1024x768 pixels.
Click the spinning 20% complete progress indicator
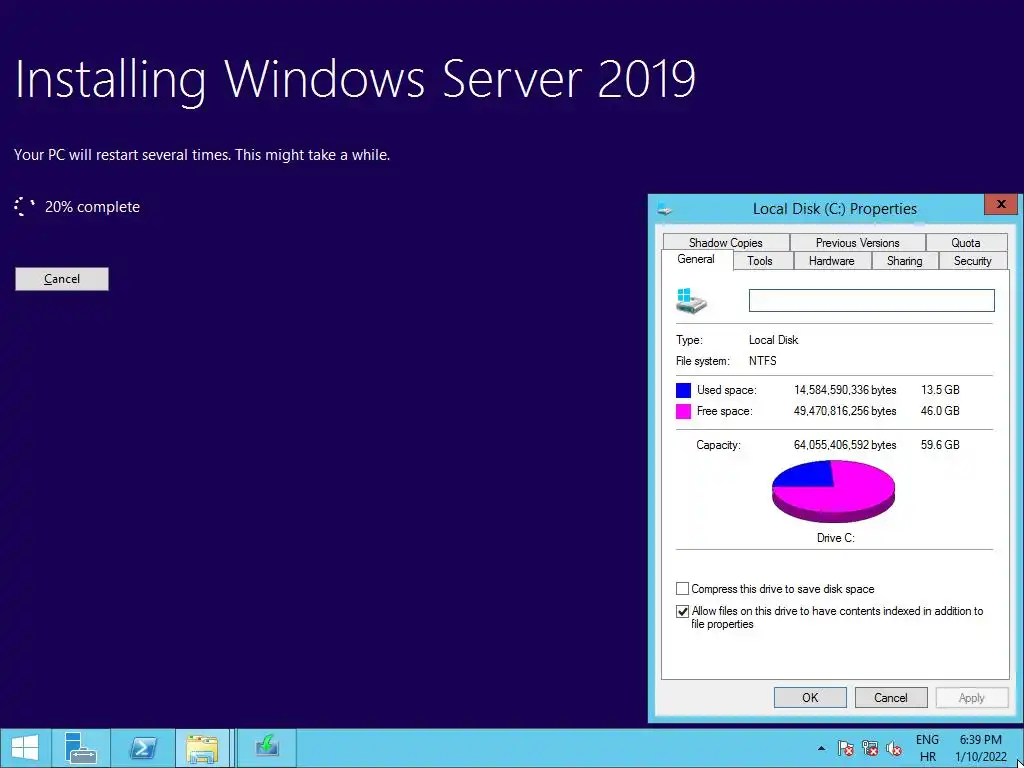24,207
